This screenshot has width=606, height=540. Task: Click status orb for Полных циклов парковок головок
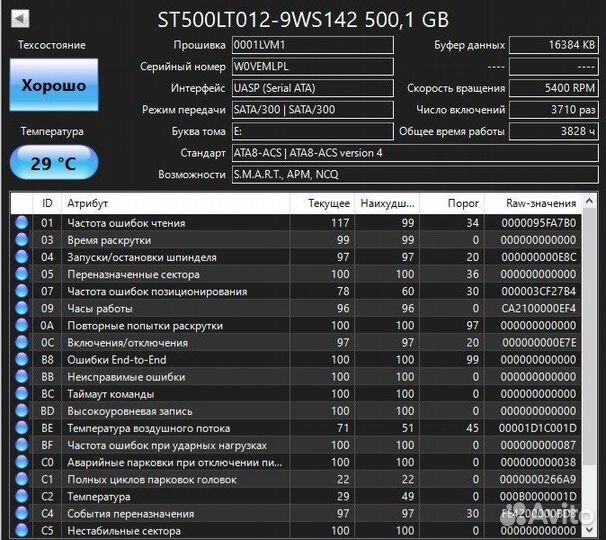coord(22,479)
